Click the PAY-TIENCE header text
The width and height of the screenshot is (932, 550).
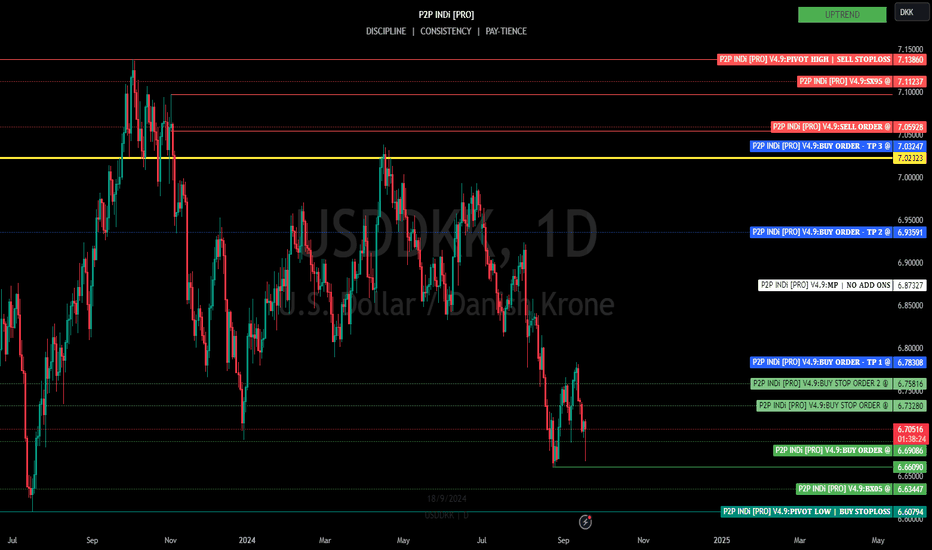click(x=506, y=31)
